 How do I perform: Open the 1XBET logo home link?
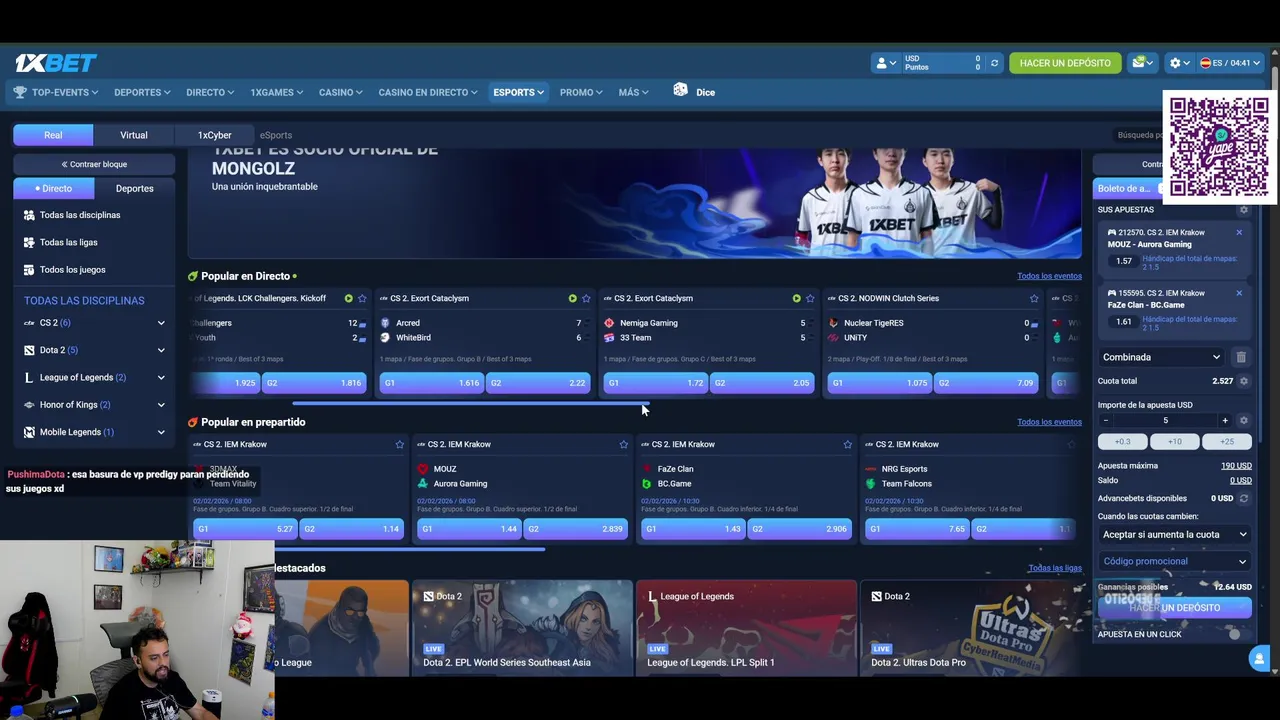[x=56, y=63]
